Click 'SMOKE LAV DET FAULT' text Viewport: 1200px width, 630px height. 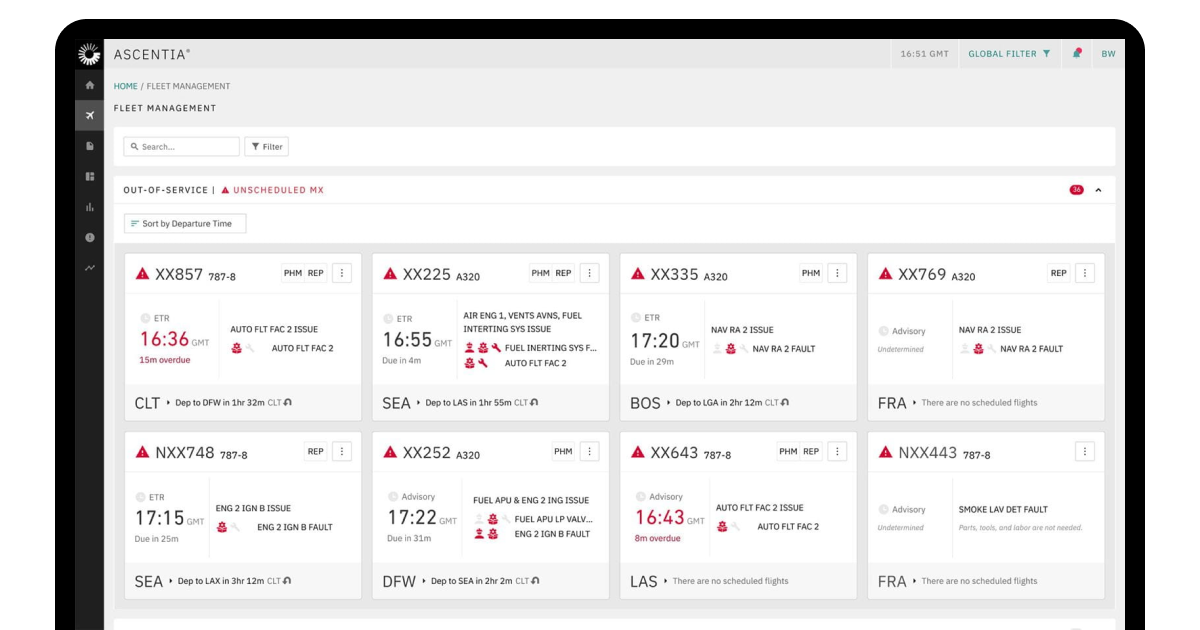(x=1003, y=510)
